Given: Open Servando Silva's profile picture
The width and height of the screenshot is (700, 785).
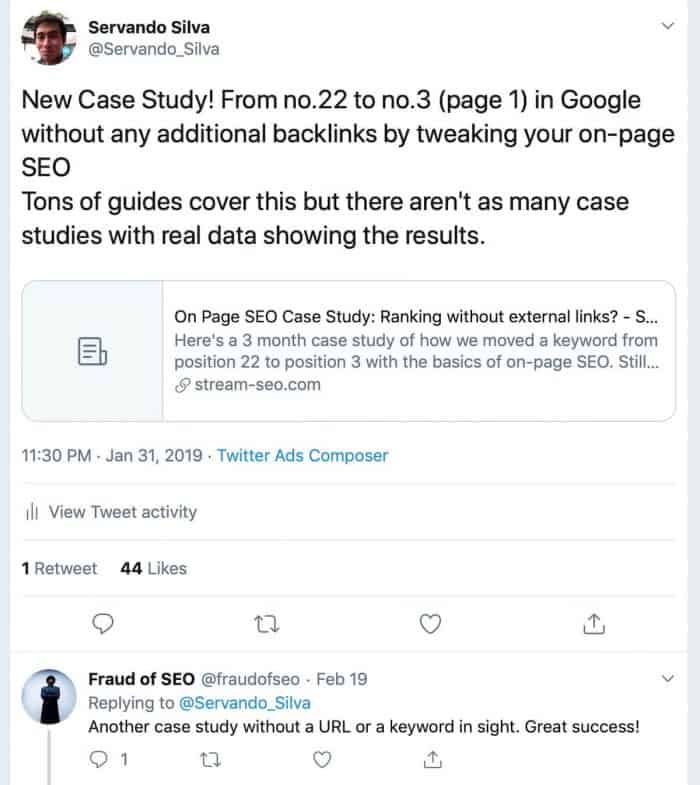Looking at the screenshot, I should pos(49,38).
